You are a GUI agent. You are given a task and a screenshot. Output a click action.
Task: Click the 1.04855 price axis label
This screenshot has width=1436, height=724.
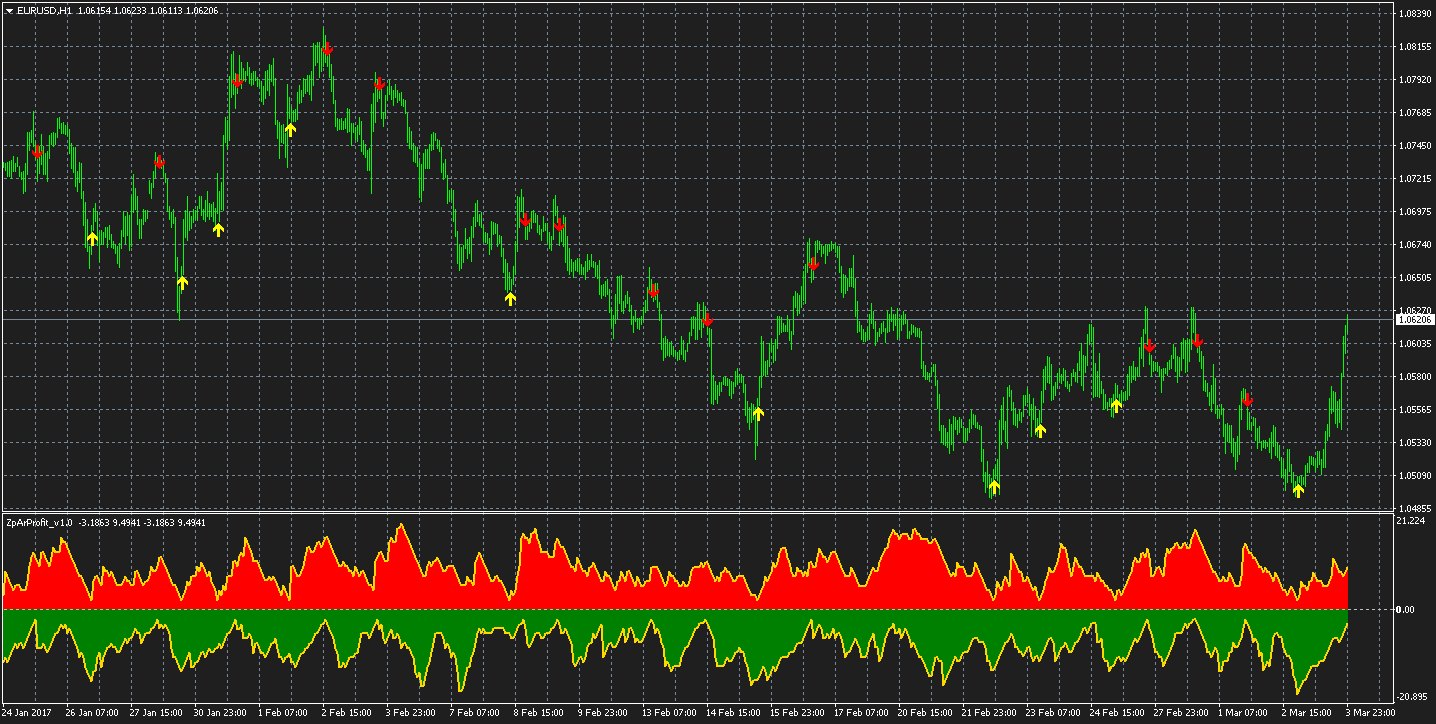point(1414,508)
